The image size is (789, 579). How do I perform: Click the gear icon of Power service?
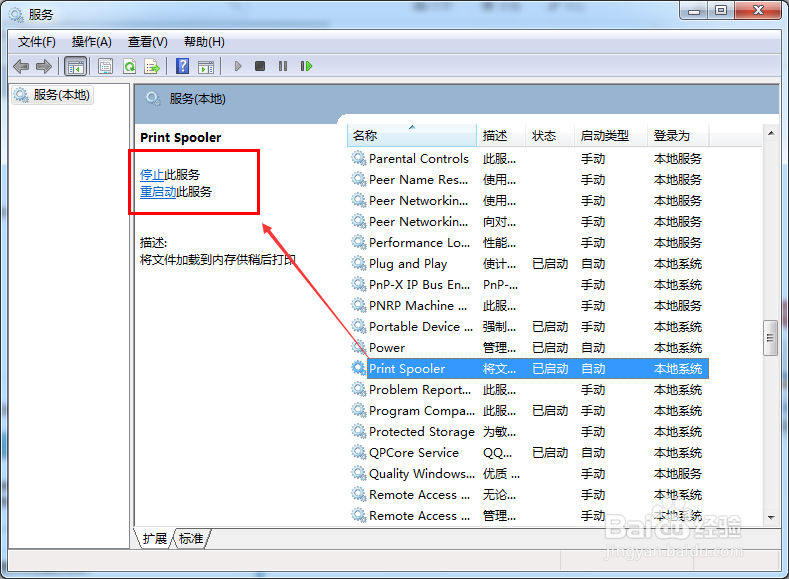pyautogui.click(x=358, y=348)
